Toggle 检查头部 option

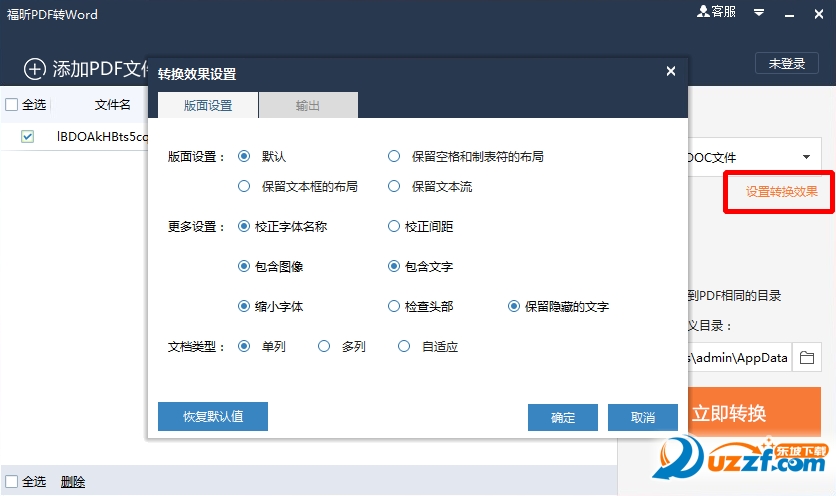click(x=394, y=306)
